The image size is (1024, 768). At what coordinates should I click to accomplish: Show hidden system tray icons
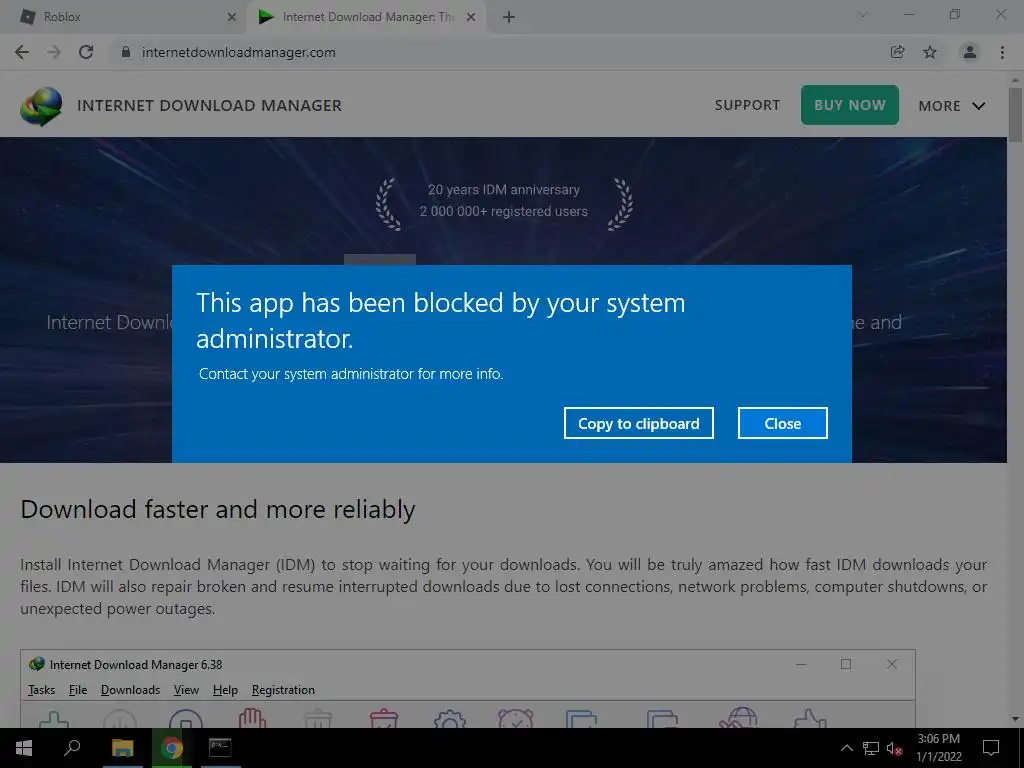[846, 748]
